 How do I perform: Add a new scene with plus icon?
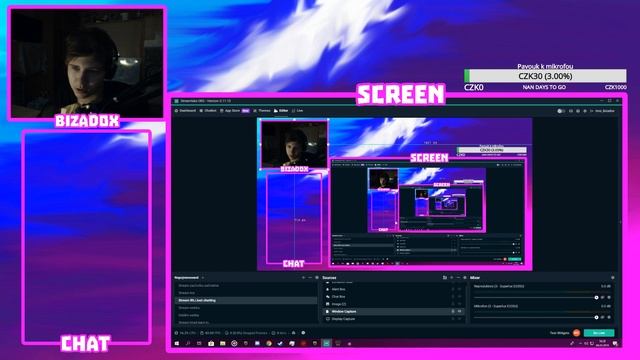pyautogui.click(x=303, y=278)
